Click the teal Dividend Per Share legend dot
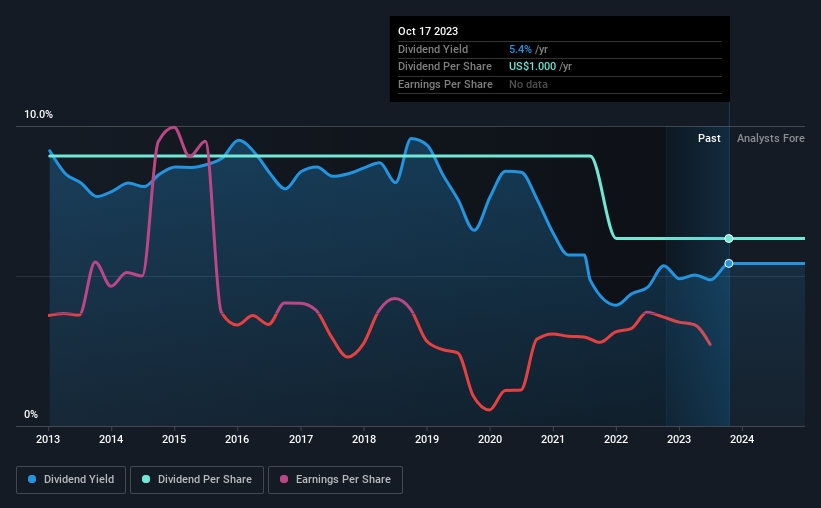Screen dimensions: 821x508 coord(146,479)
